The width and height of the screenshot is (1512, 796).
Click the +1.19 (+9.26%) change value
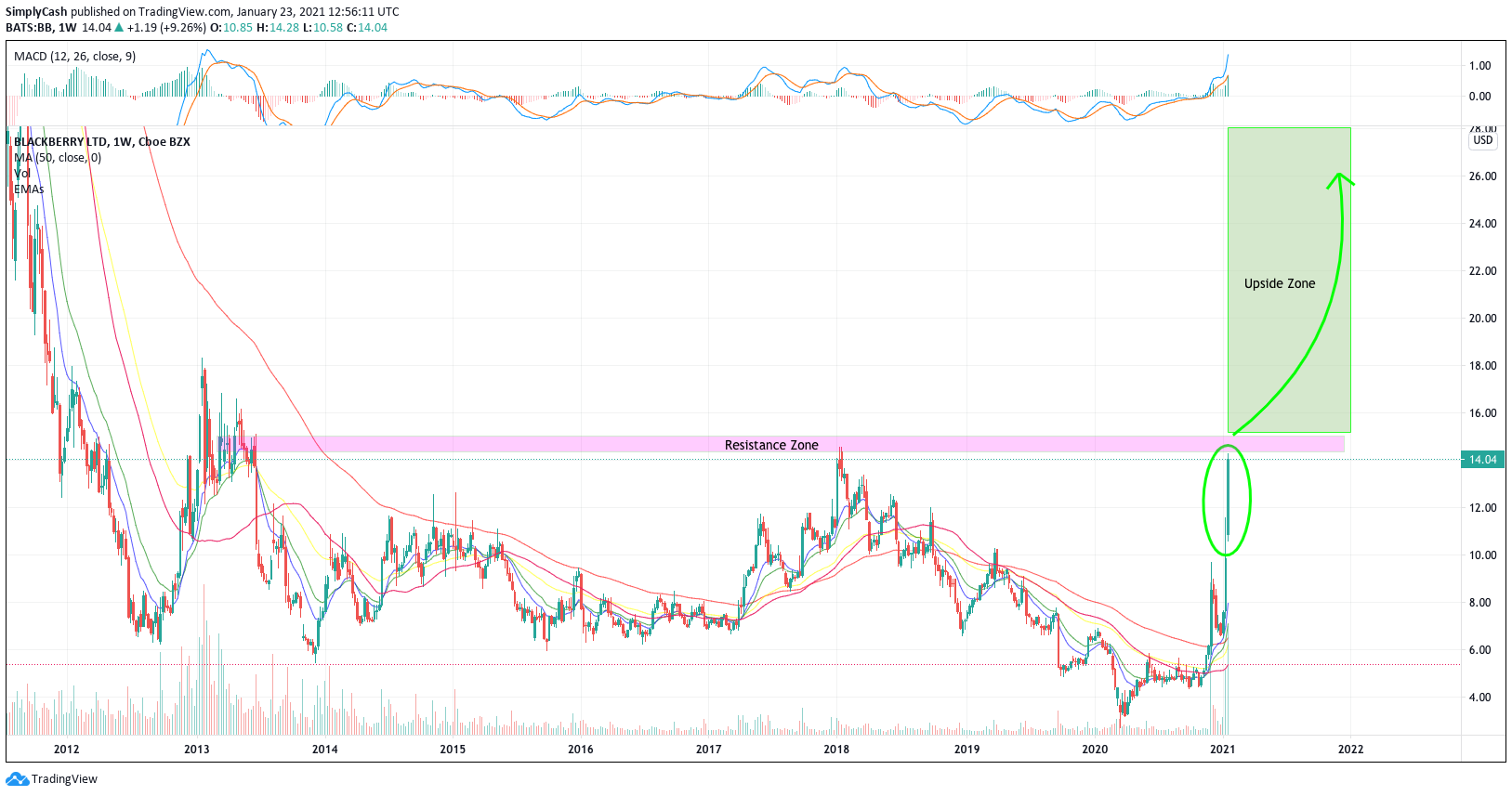166,28
